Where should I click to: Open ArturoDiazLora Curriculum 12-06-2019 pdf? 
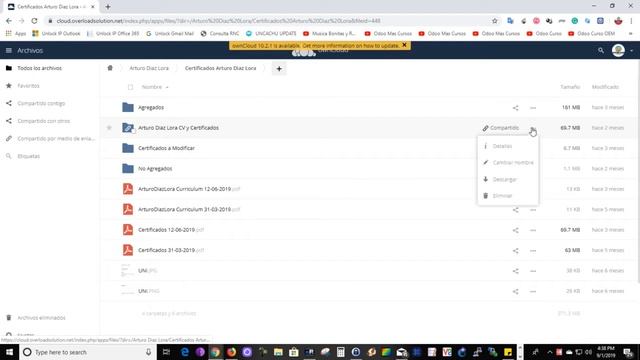189,189
